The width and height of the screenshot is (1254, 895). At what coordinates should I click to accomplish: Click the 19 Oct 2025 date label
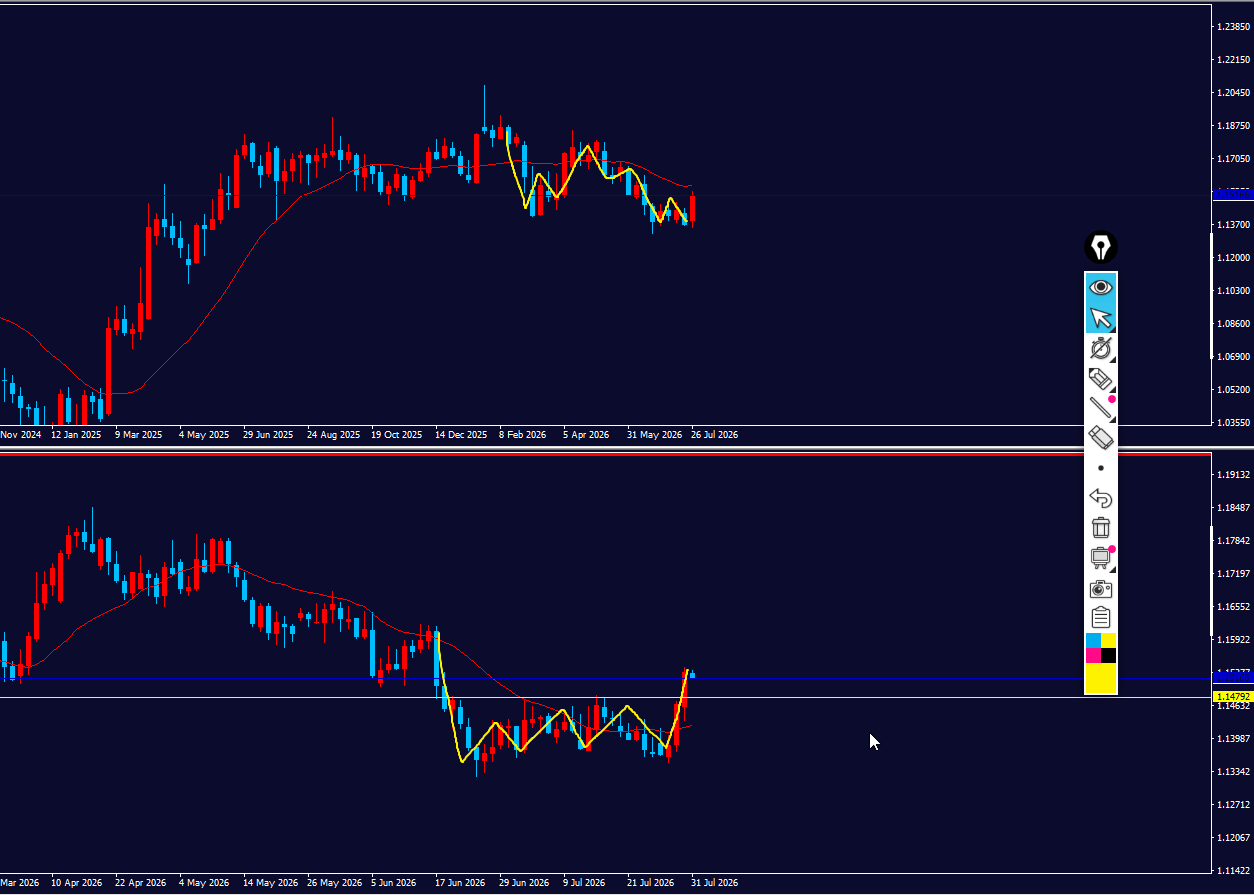tap(396, 435)
